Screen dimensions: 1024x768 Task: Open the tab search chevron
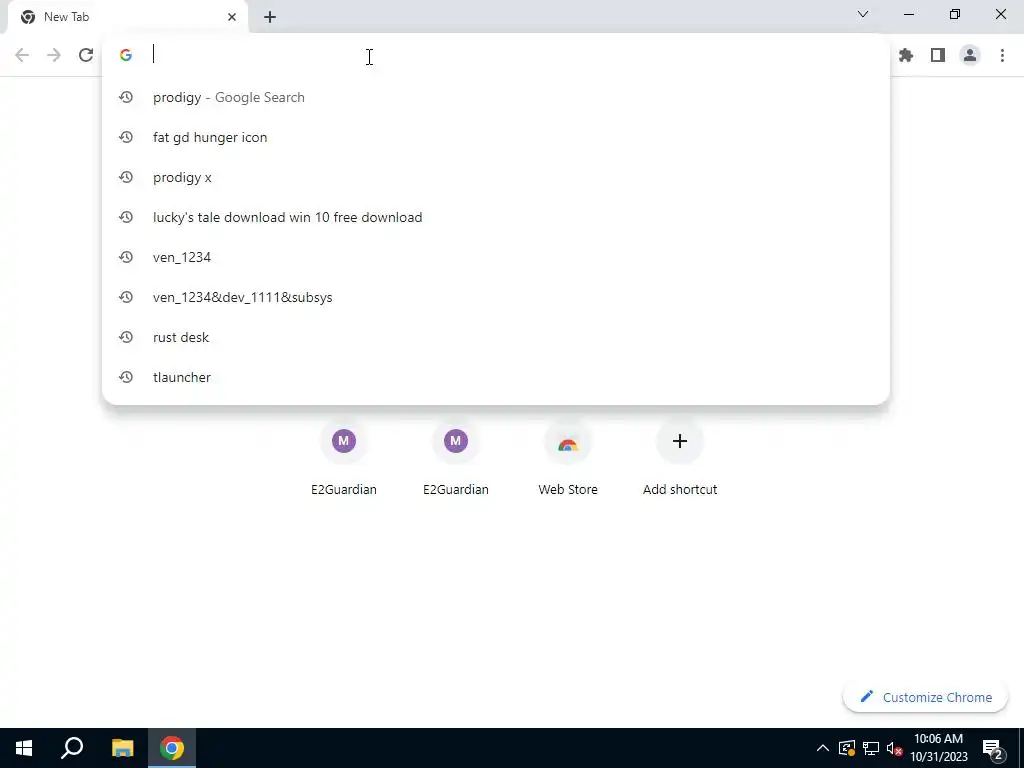[x=863, y=14]
